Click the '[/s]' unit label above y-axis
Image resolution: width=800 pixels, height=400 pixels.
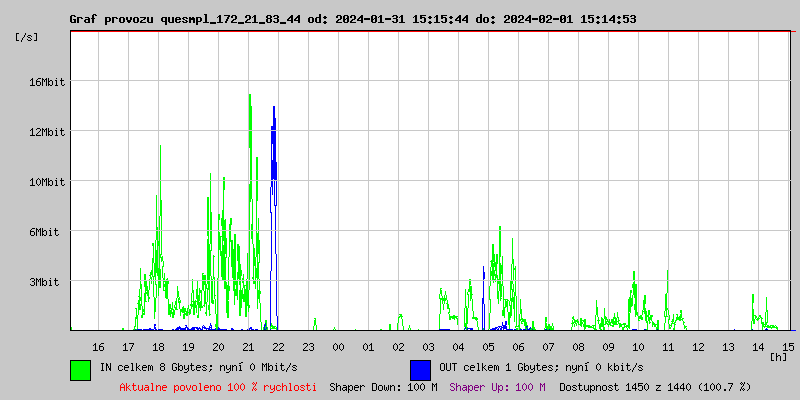pos(27,37)
